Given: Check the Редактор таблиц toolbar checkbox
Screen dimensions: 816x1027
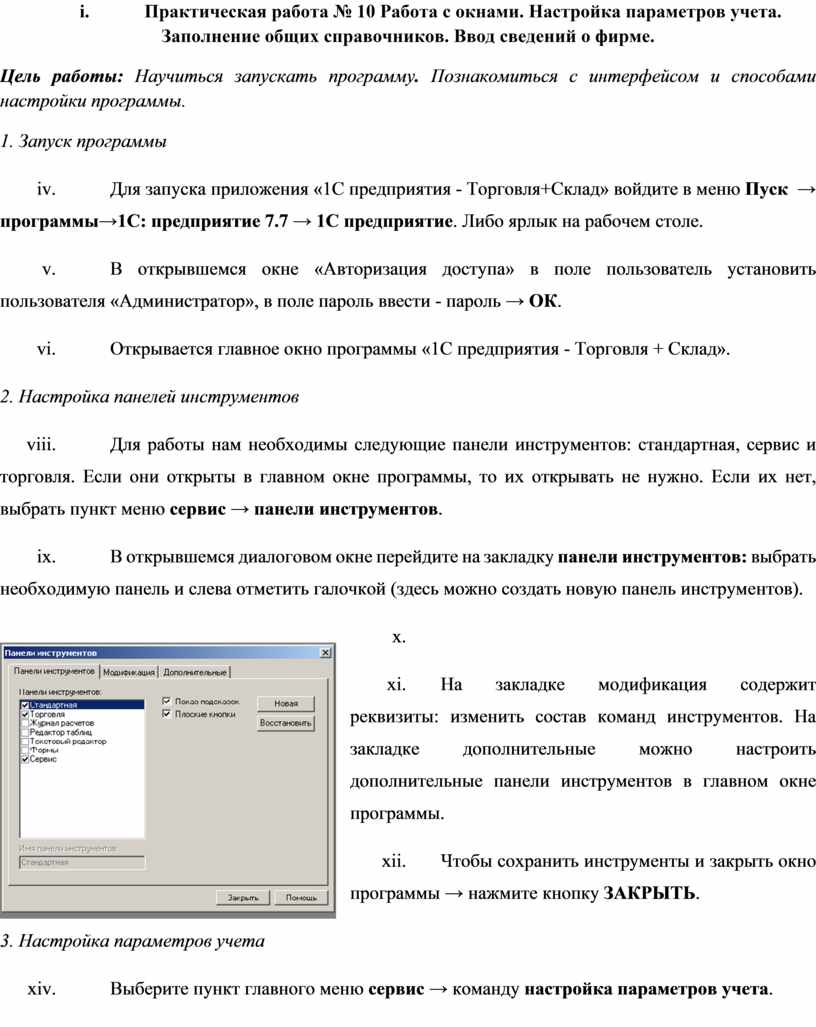Looking at the screenshot, I should click(x=25, y=732).
